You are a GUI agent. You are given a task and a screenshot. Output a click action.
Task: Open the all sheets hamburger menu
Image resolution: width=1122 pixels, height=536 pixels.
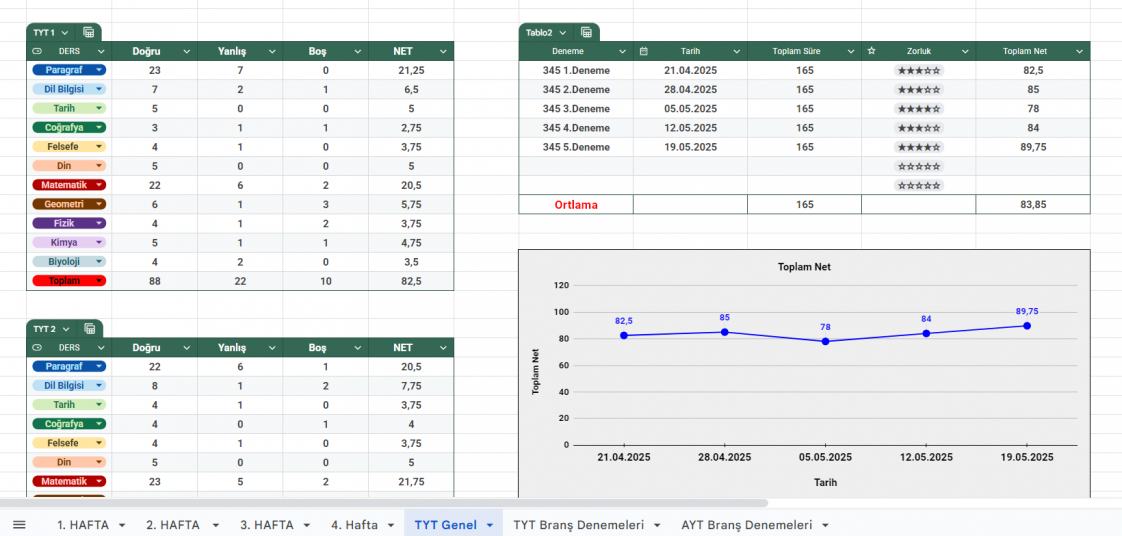[19, 525]
